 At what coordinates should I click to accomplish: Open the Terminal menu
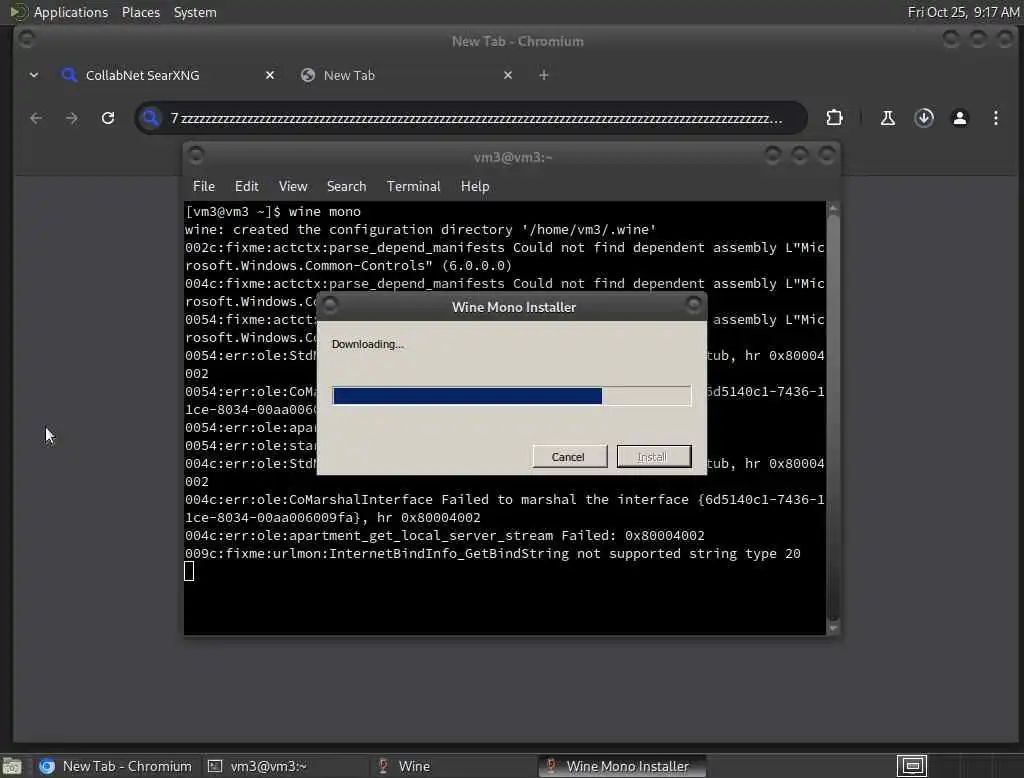pyautogui.click(x=413, y=186)
